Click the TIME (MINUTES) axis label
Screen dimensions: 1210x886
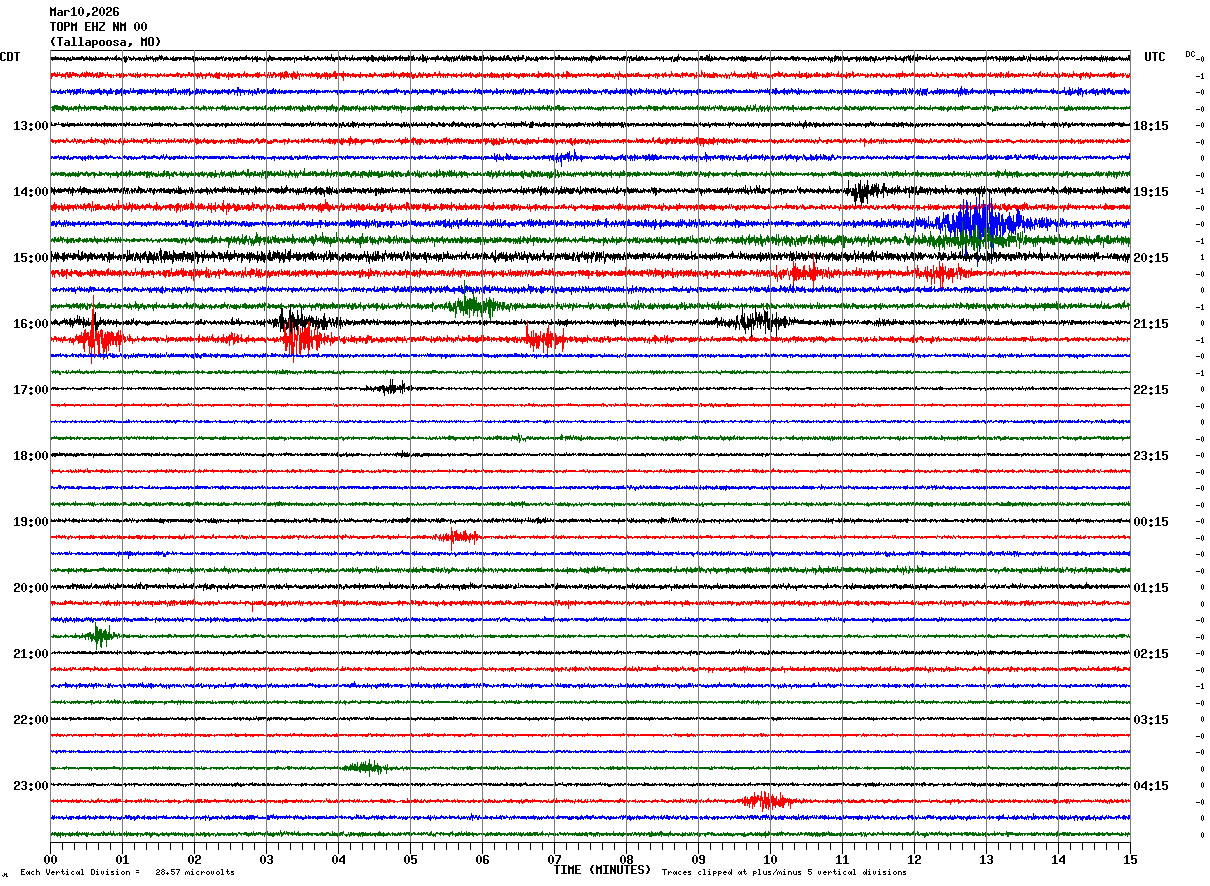(x=602, y=870)
